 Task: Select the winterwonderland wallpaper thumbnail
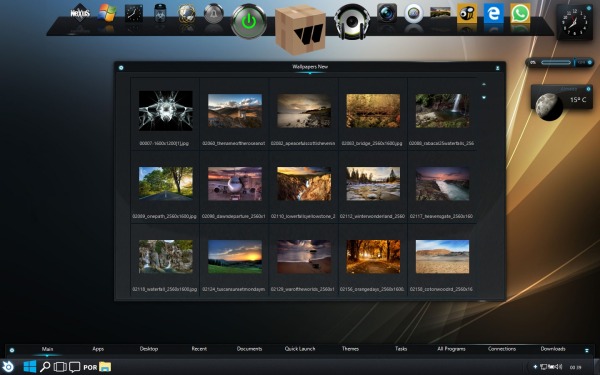click(x=373, y=184)
